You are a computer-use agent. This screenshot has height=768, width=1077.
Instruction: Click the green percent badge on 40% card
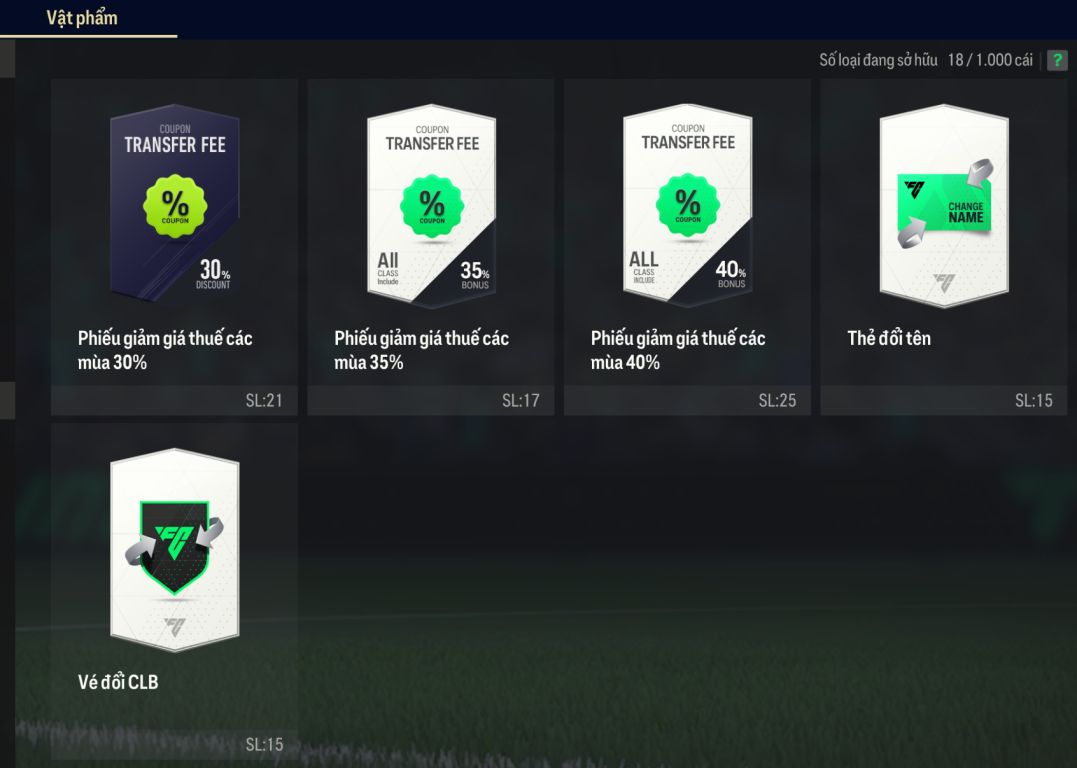point(688,205)
